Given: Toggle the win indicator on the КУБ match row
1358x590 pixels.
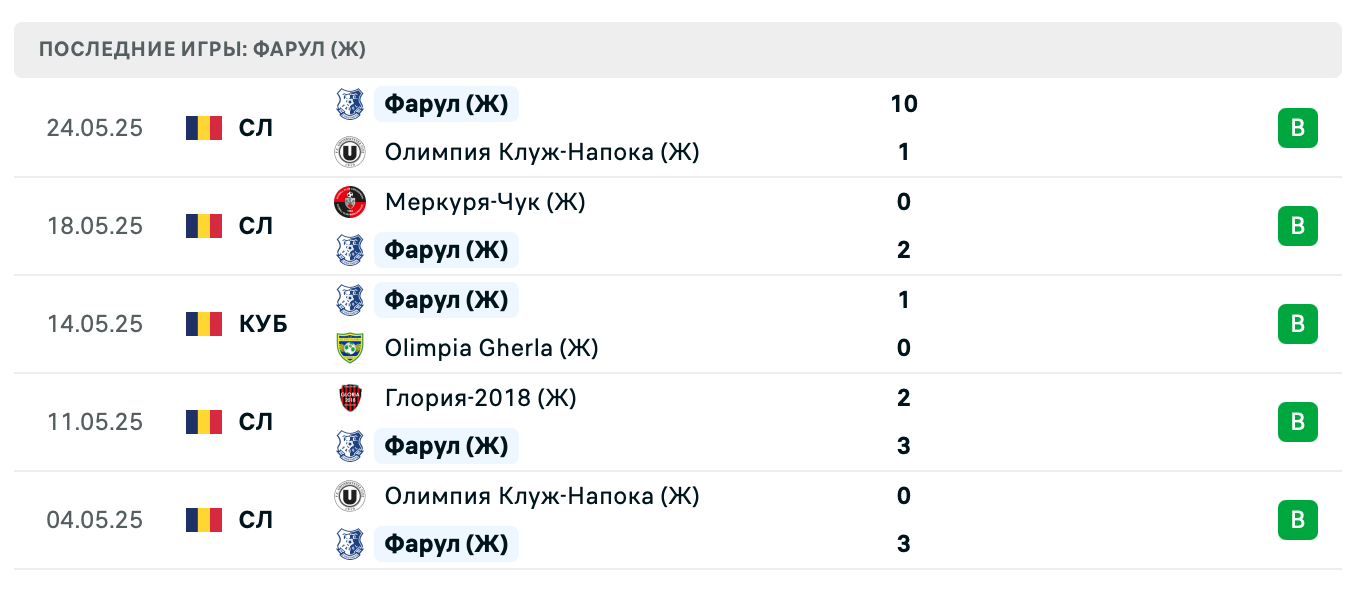Looking at the screenshot, I should [x=1297, y=324].
